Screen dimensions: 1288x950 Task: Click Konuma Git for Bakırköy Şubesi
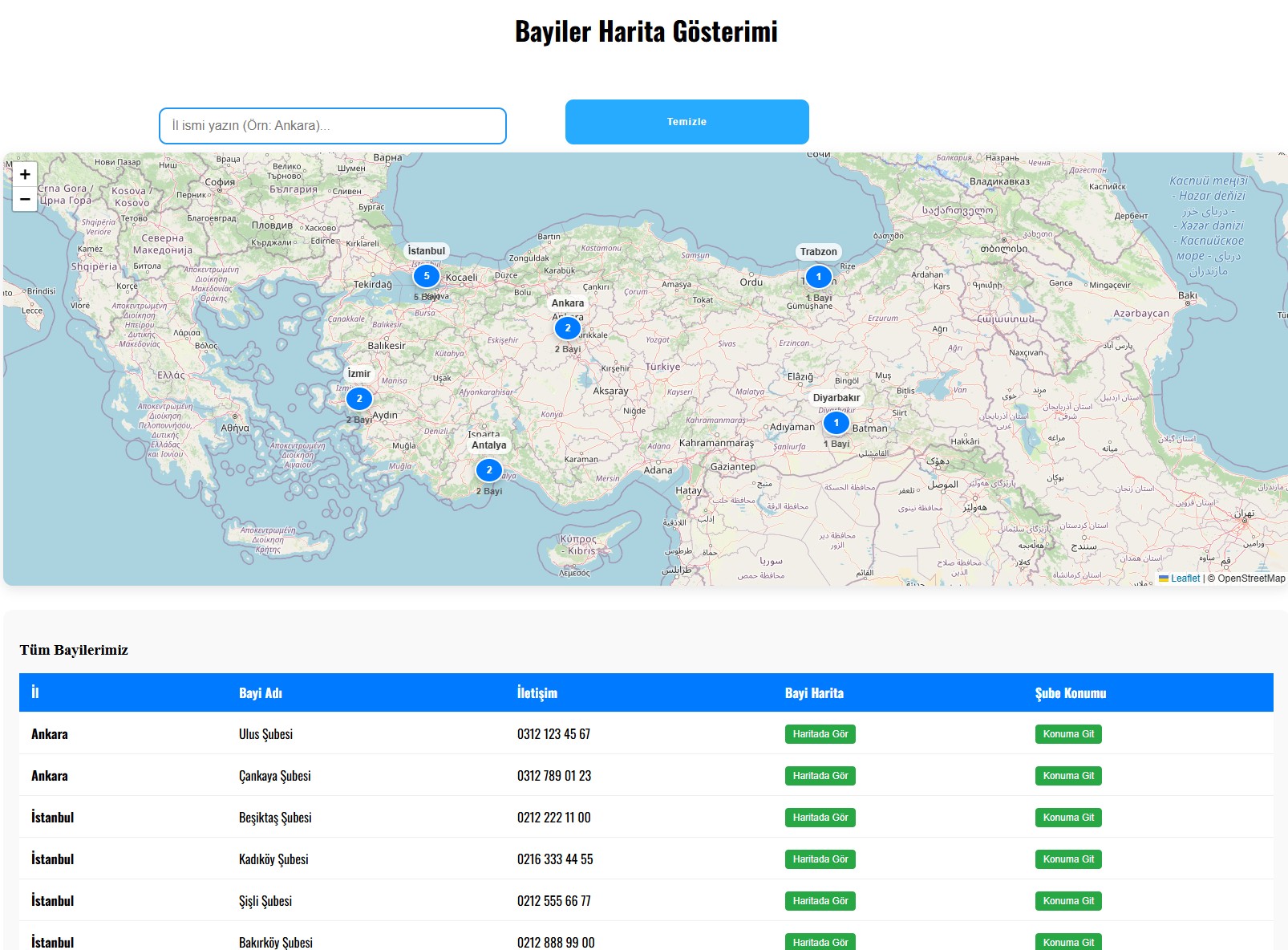(1067, 942)
